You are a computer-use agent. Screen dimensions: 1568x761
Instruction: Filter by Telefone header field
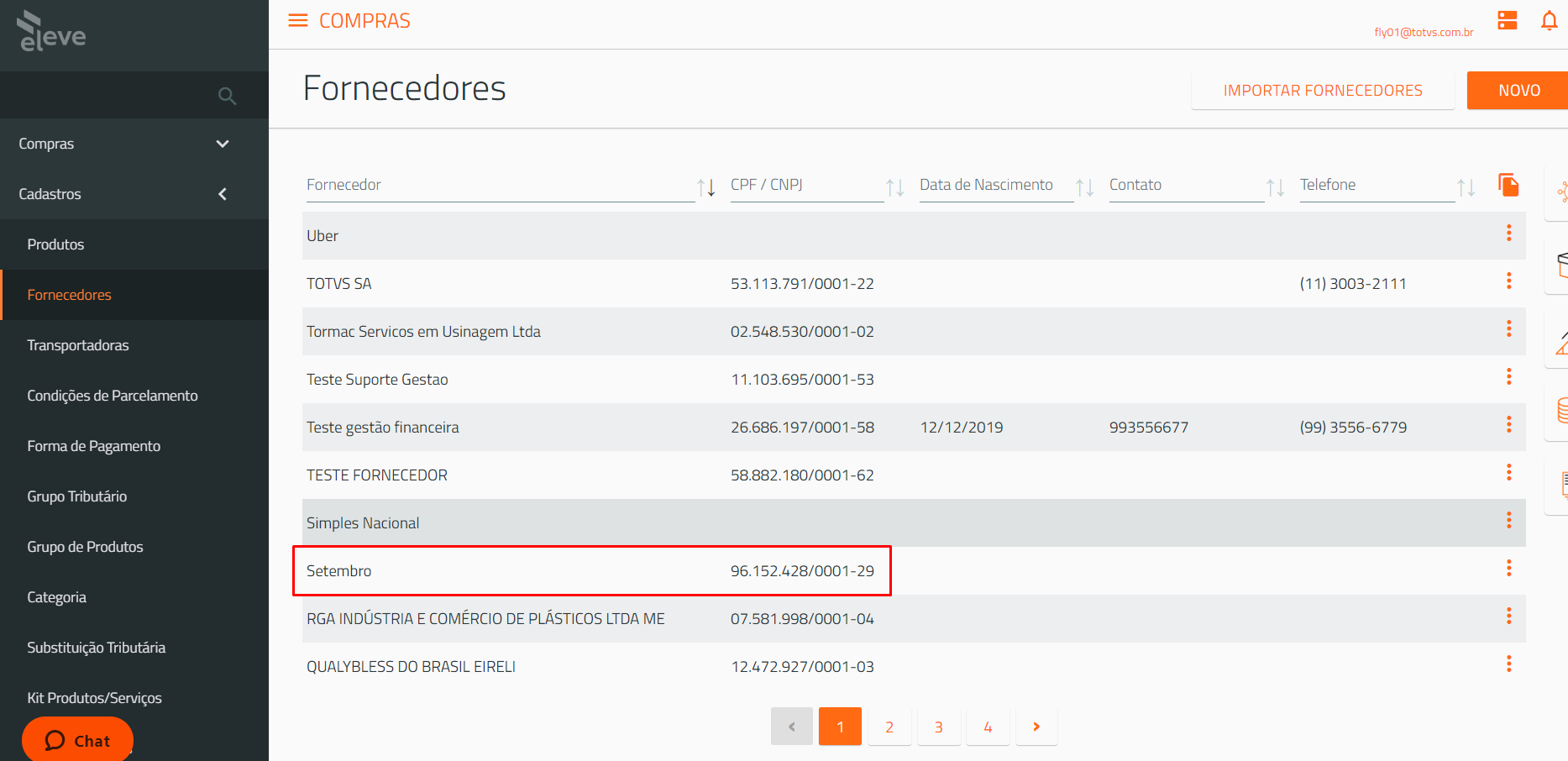pos(1377,185)
